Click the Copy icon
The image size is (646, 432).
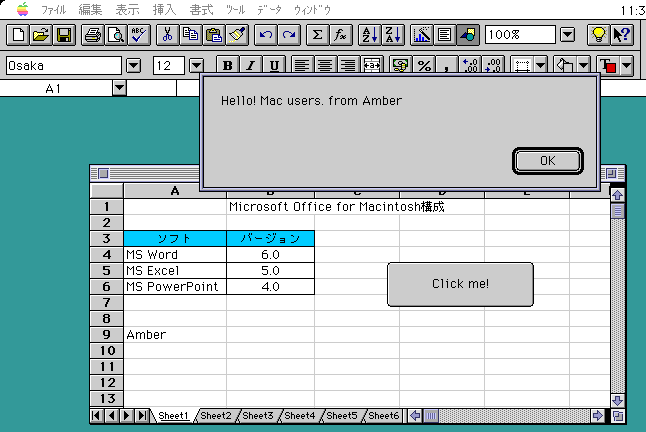coord(190,35)
